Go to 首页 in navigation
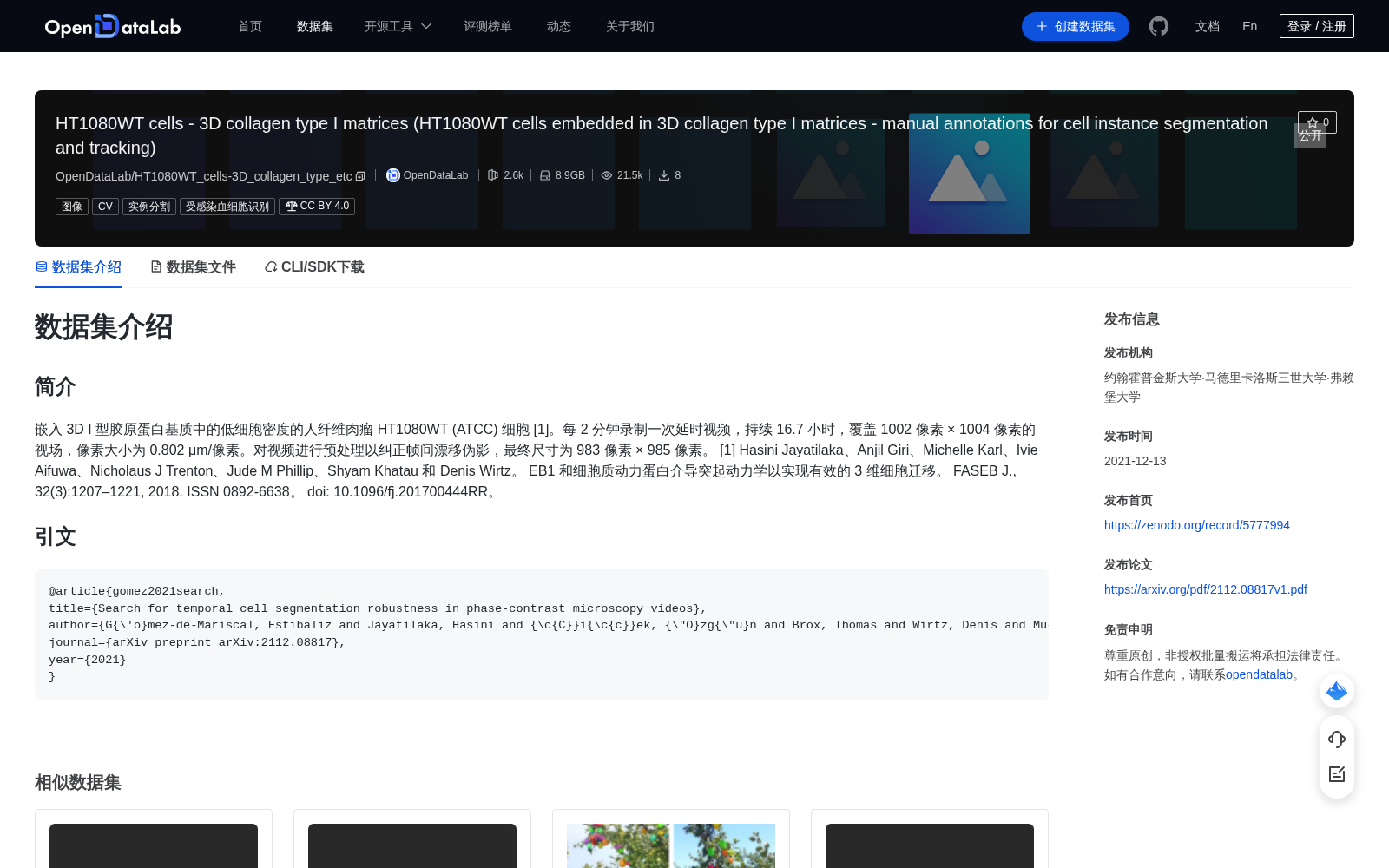 250,26
